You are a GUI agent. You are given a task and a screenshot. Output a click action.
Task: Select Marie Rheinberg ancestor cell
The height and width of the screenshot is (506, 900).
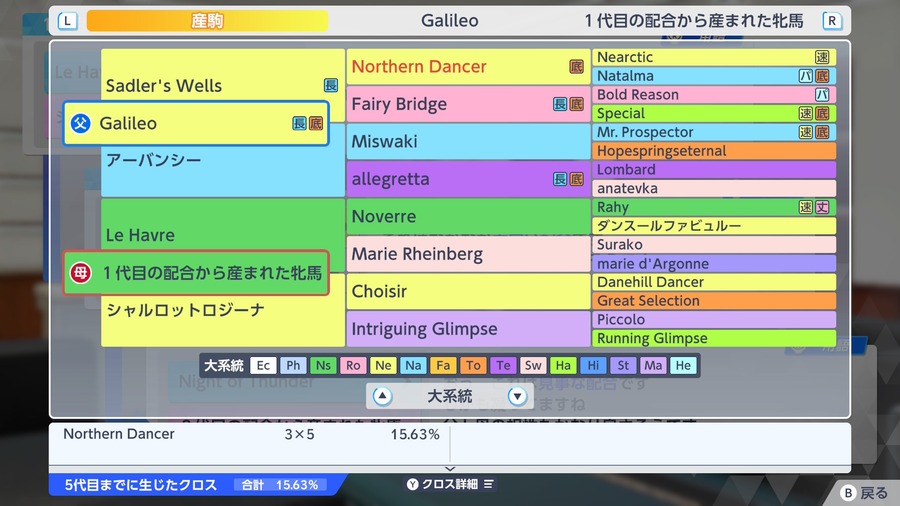(x=468, y=254)
